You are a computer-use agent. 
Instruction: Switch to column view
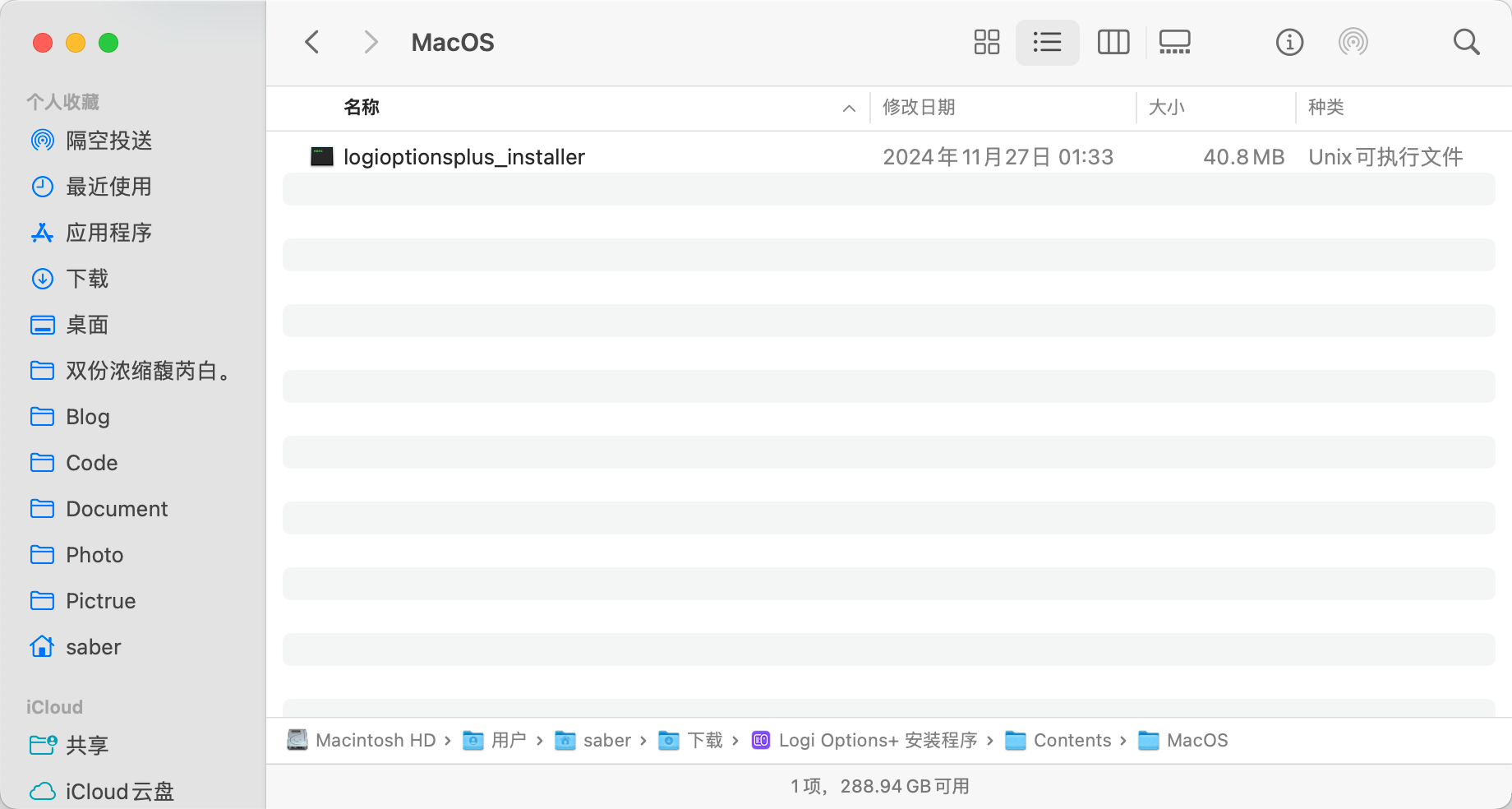click(1113, 42)
